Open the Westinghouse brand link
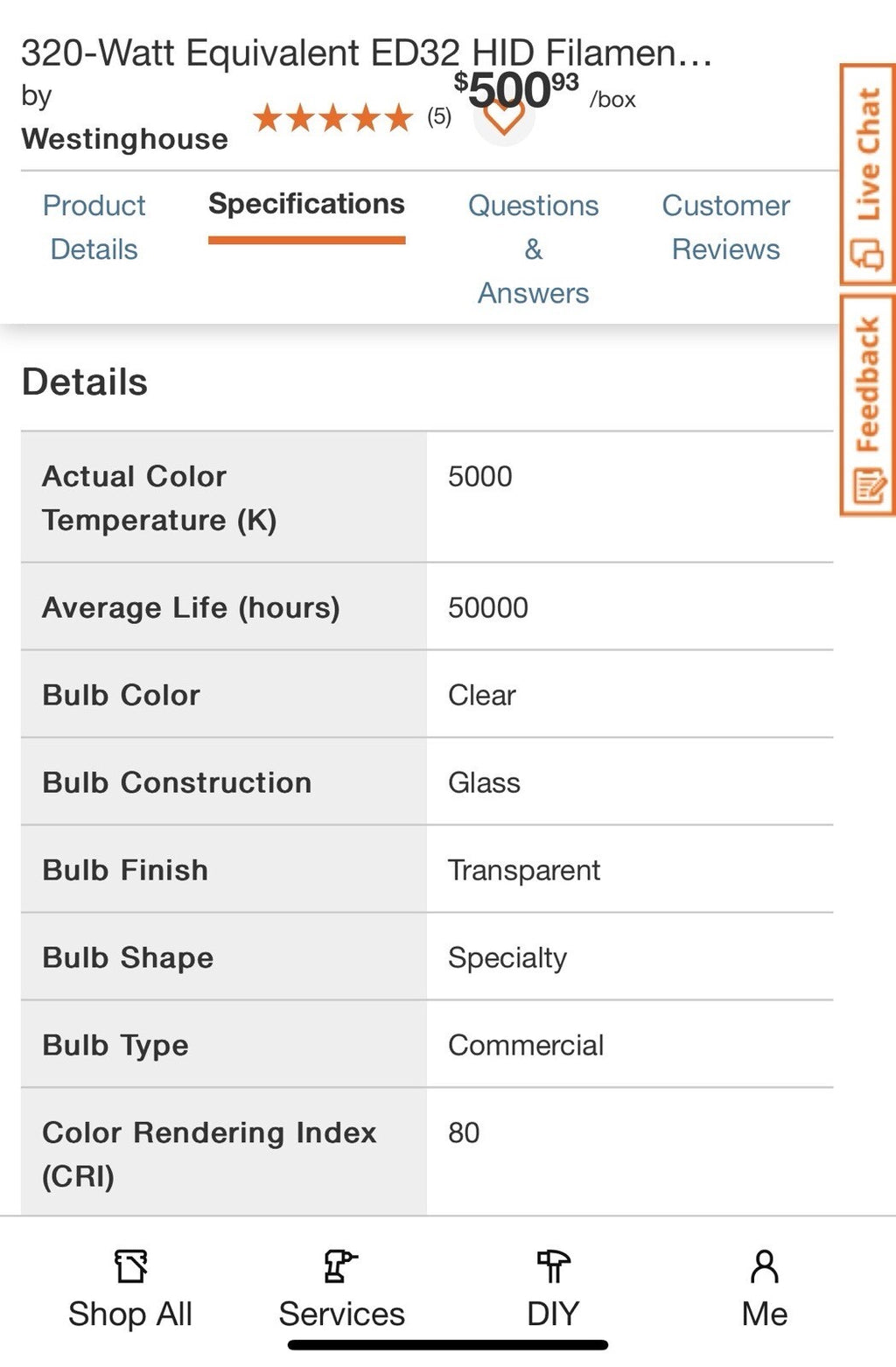The height and width of the screenshot is (1367, 896). tap(124, 138)
